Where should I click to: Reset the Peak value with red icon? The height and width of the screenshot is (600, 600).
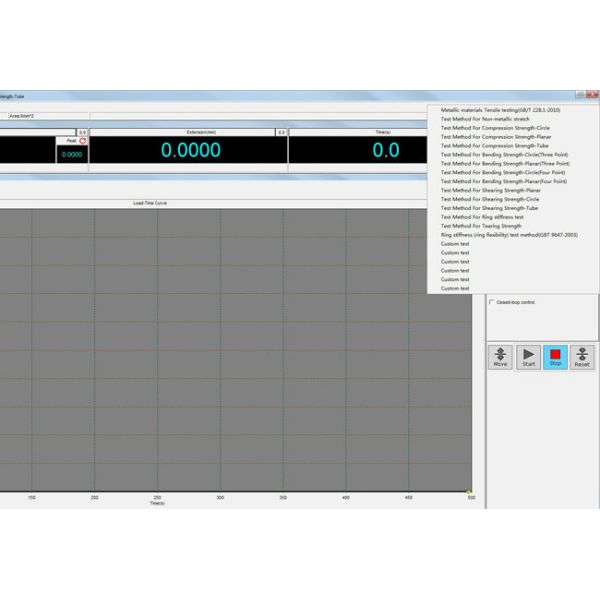pyautogui.click(x=83, y=141)
